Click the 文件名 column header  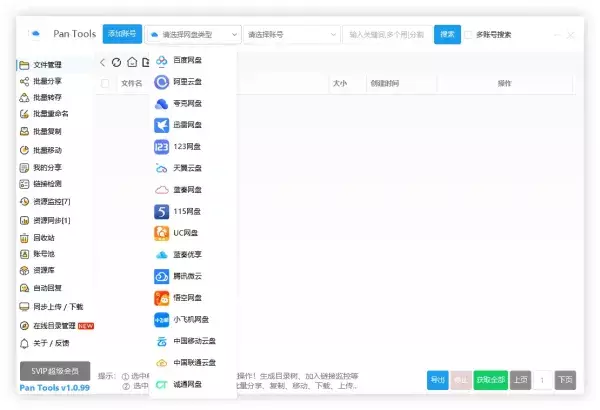(132, 83)
